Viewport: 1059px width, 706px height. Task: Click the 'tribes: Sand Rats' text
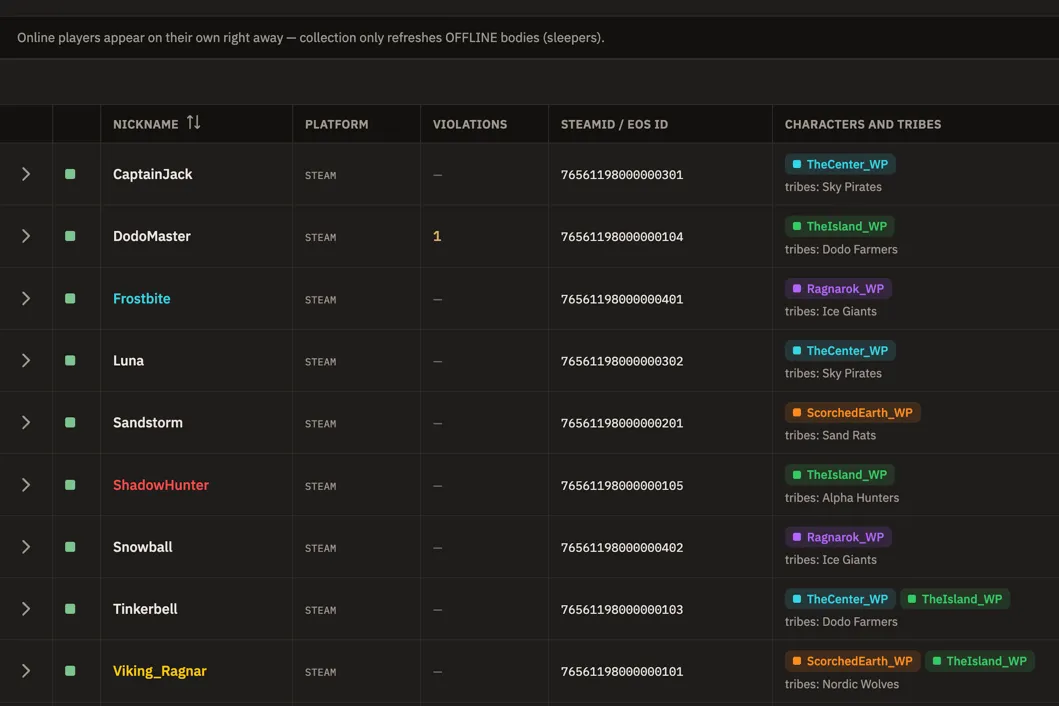(830, 436)
